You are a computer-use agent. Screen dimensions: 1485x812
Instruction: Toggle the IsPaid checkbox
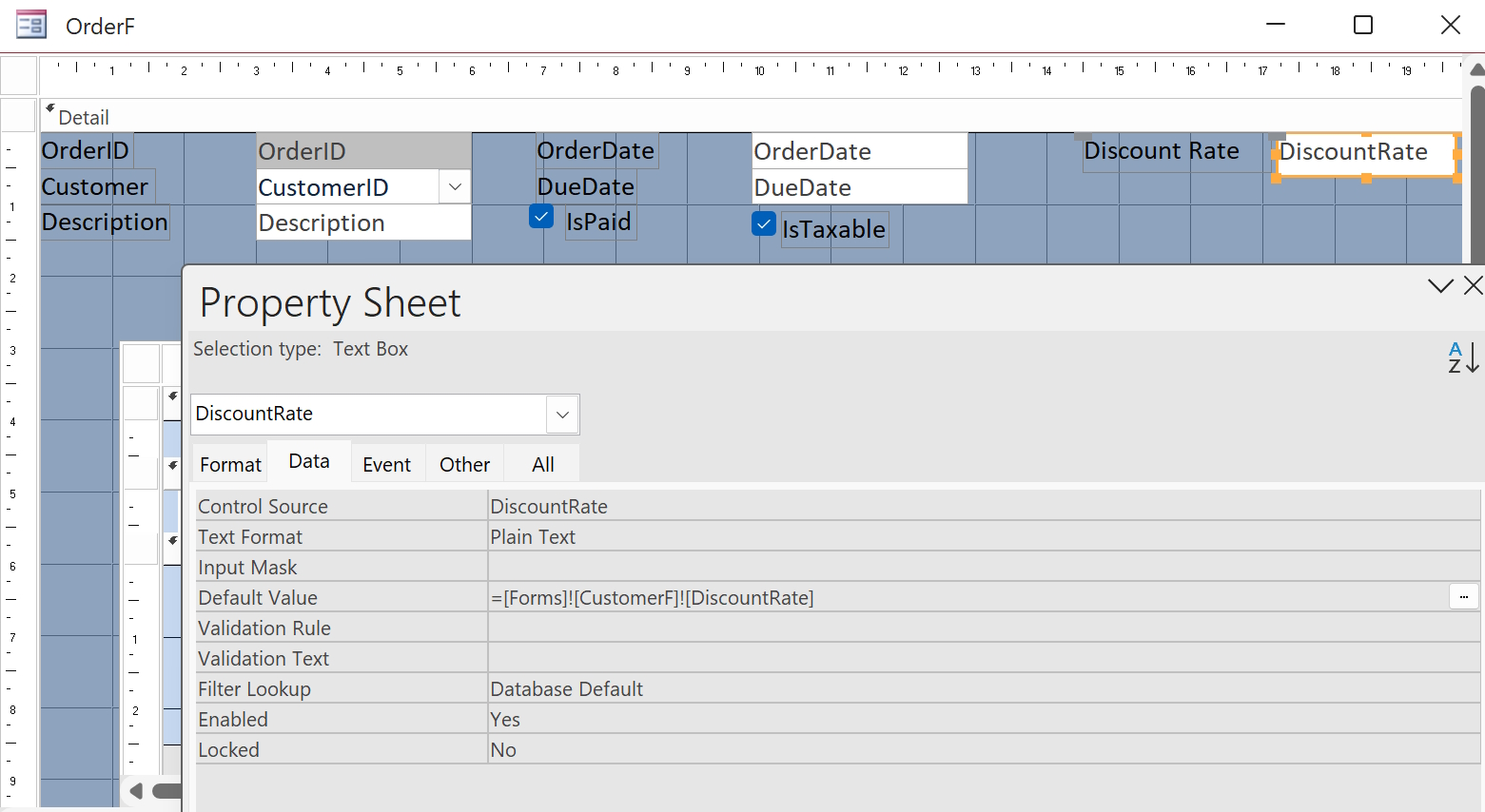[541, 217]
